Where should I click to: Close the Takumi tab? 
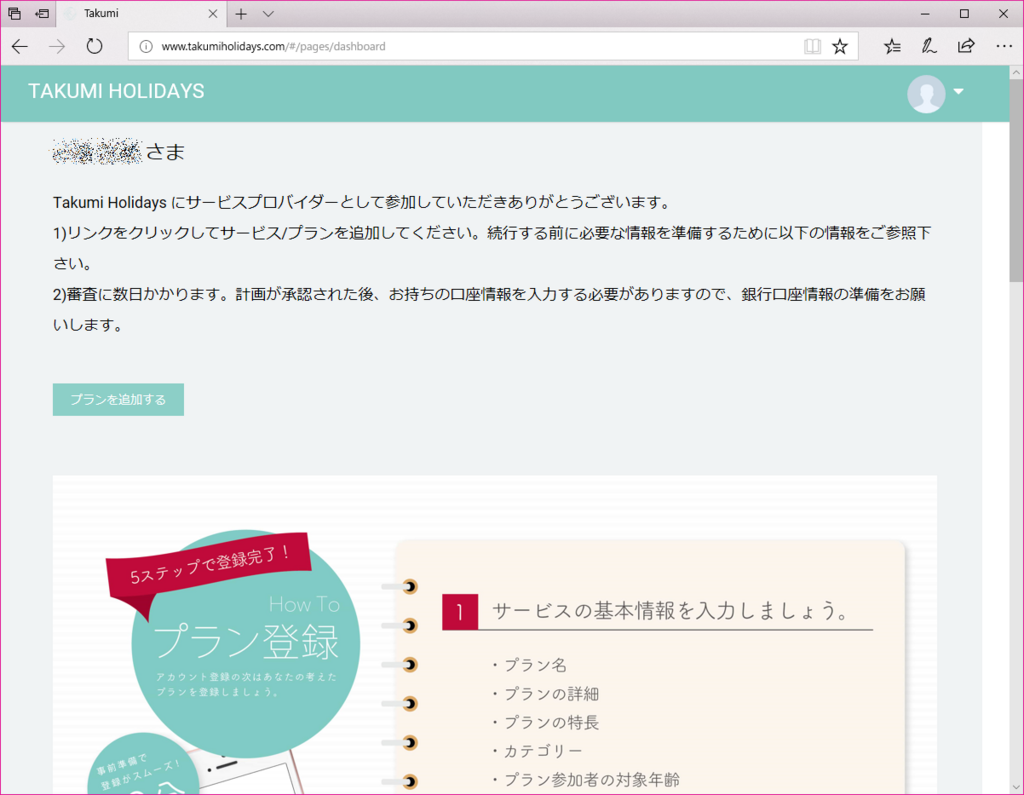point(213,14)
